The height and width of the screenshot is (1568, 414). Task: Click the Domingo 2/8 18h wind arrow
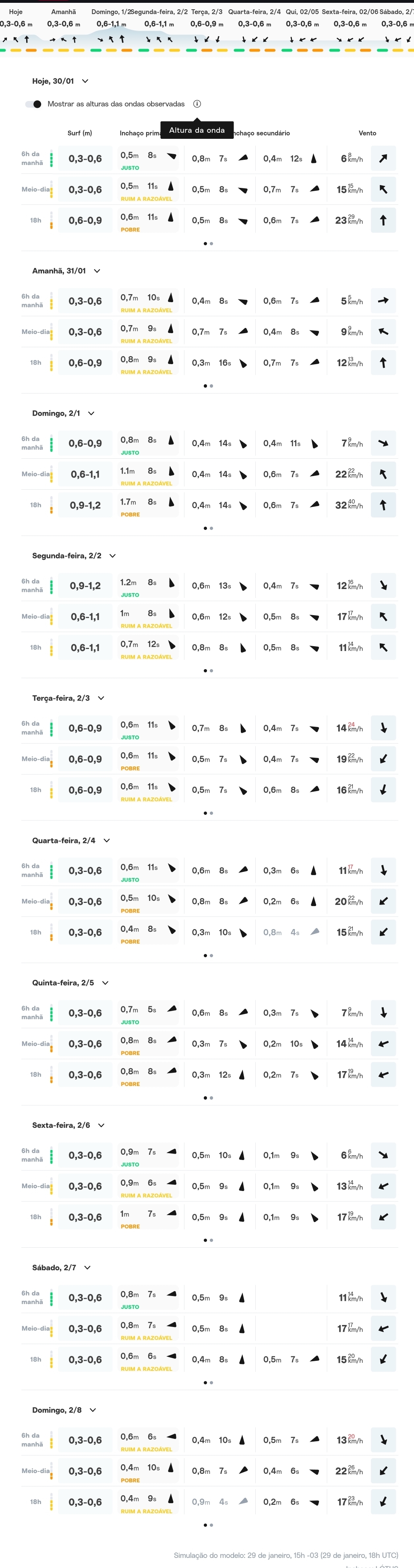click(x=383, y=1502)
